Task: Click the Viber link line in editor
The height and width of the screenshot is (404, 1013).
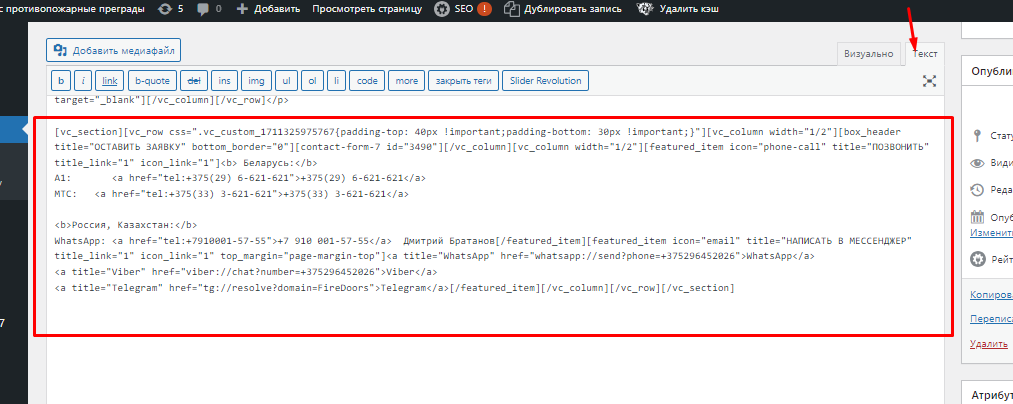Action: pos(246,272)
